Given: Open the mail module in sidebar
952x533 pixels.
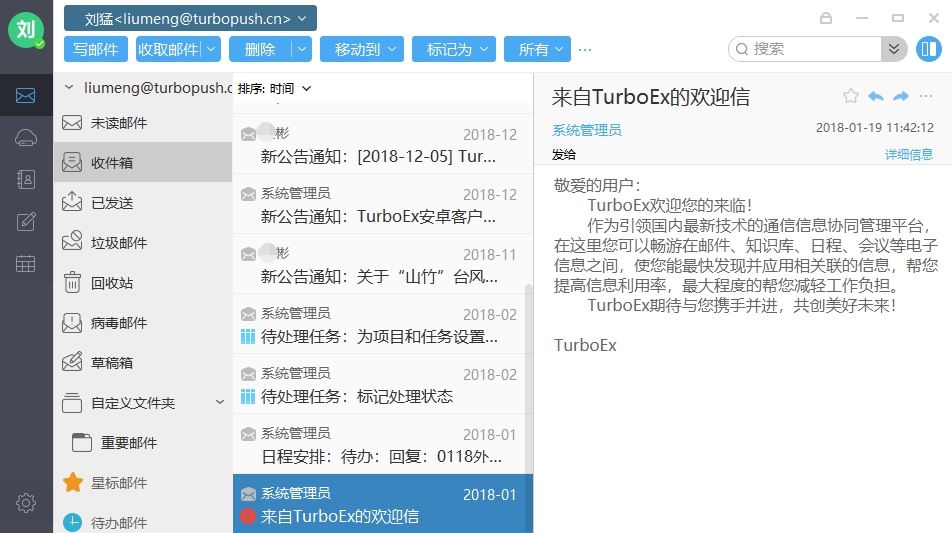Looking at the screenshot, I should coord(26,95).
